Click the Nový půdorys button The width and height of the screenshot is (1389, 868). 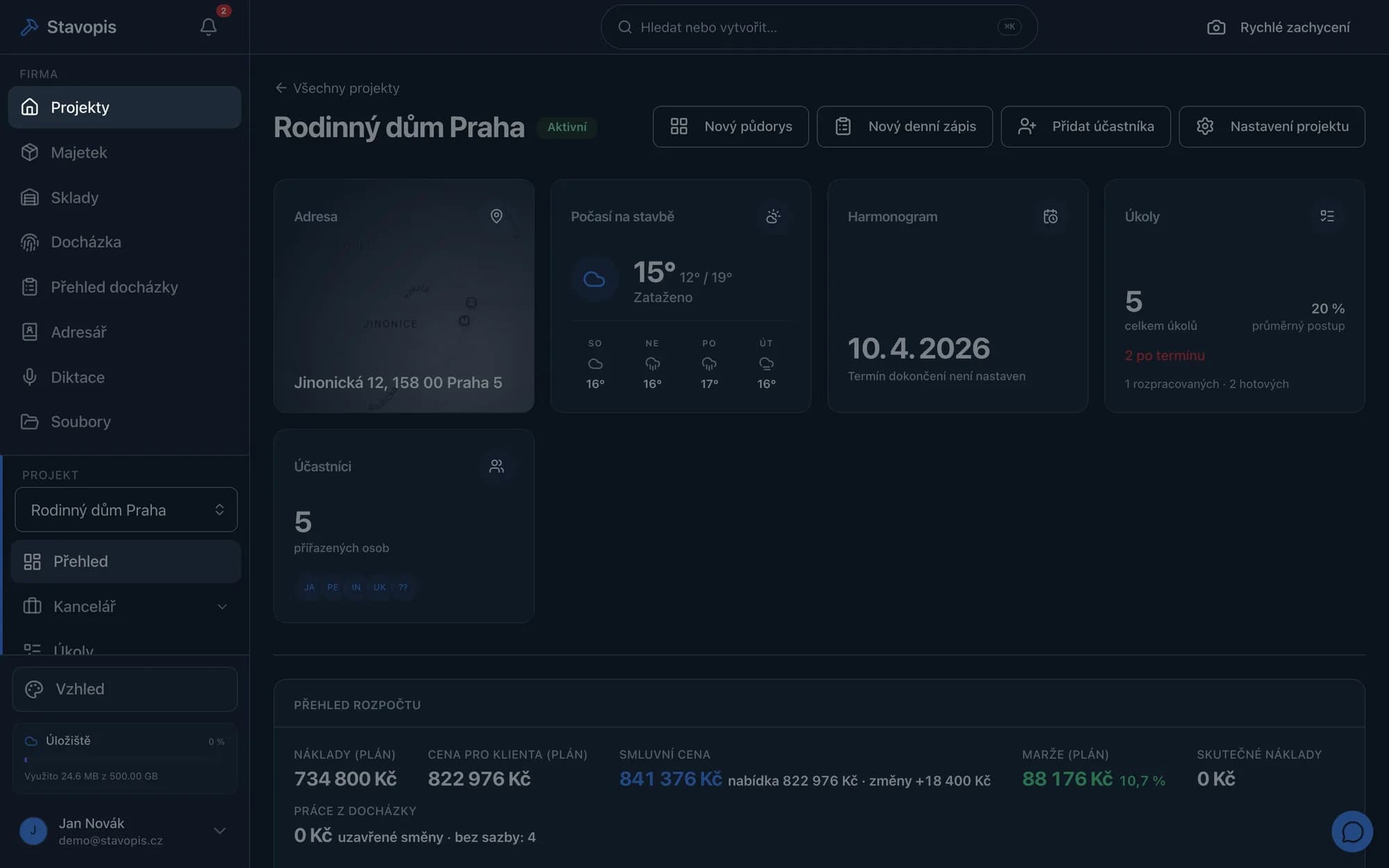pos(731,126)
